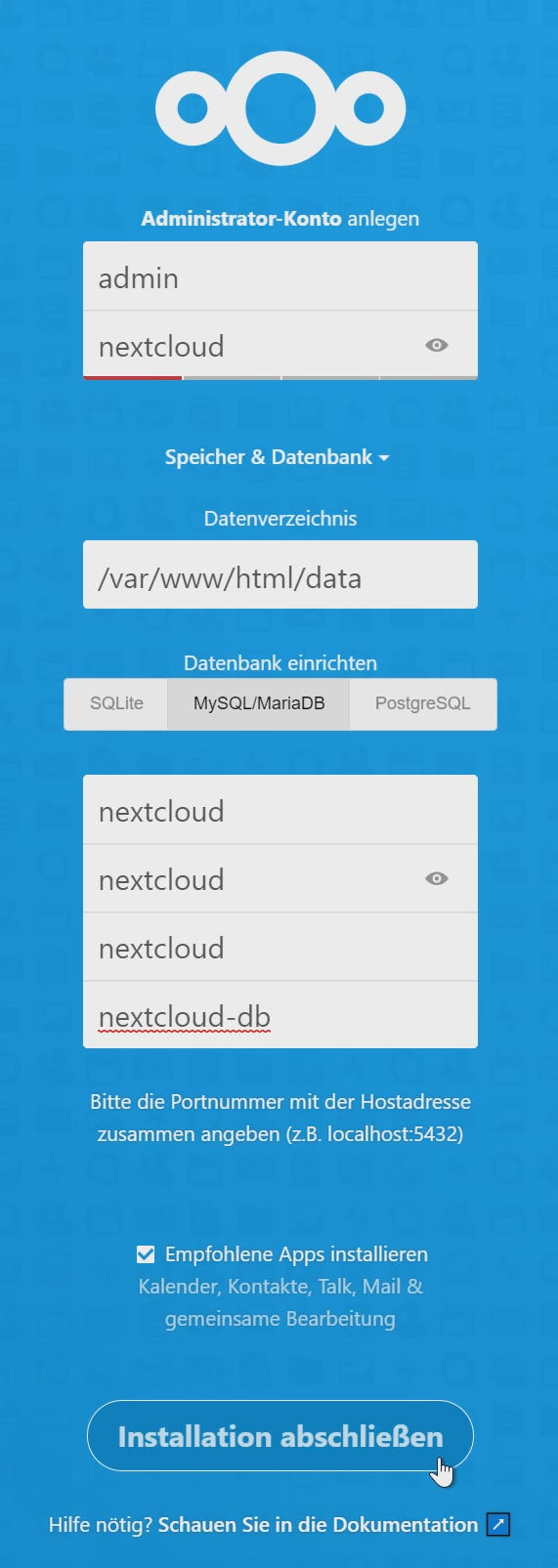The width and height of the screenshot is (558, 1568).
Task: Open the external-link icon next to Dokumentation
Action: [498, 1524]
